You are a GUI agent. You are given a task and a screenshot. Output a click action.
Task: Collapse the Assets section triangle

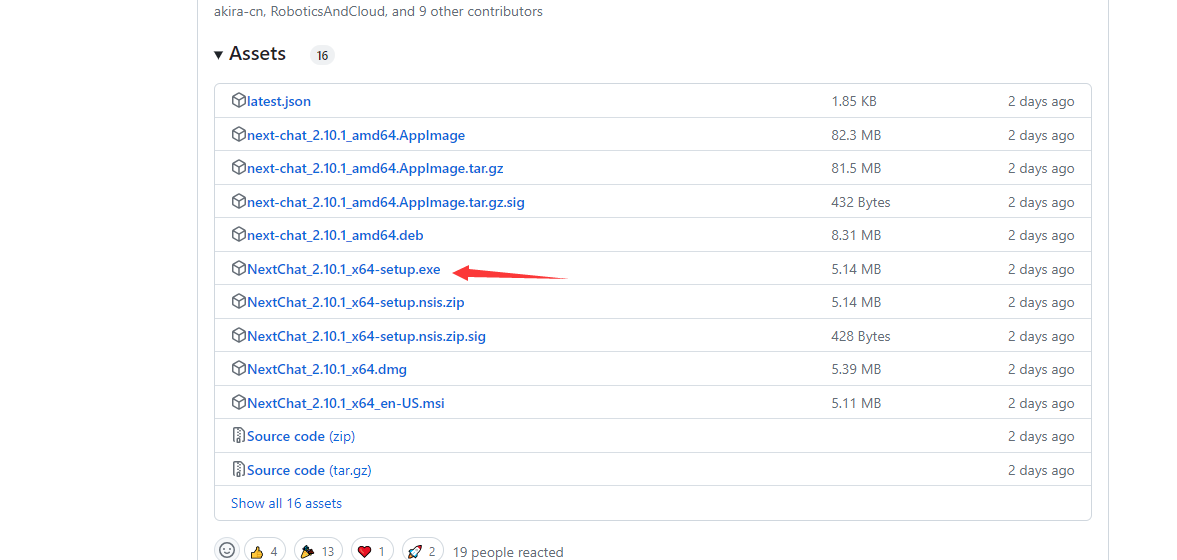pyautogui.click(x=219, y=54)
